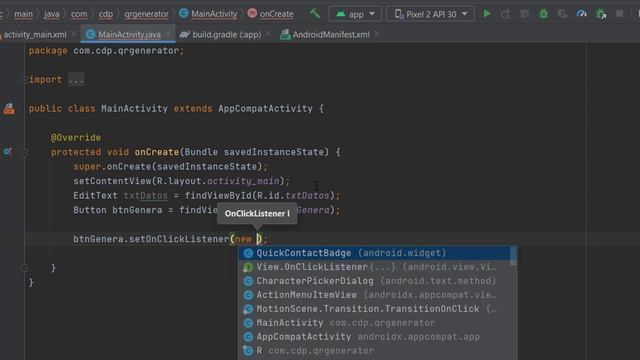Click the package com.cdp.qrgenerator line
Viewport: 640px width, 360px height.
pos(107,51)
